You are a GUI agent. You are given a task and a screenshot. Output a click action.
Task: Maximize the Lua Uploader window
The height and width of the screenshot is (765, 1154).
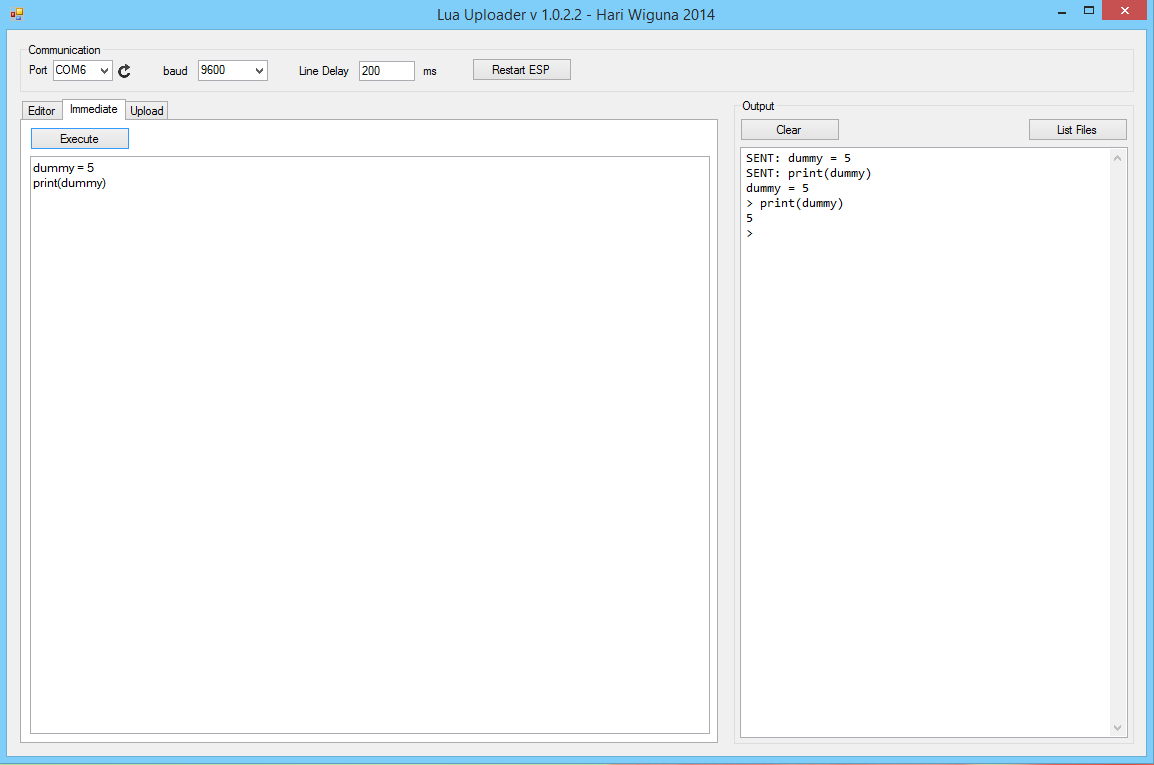[1089, 10]
